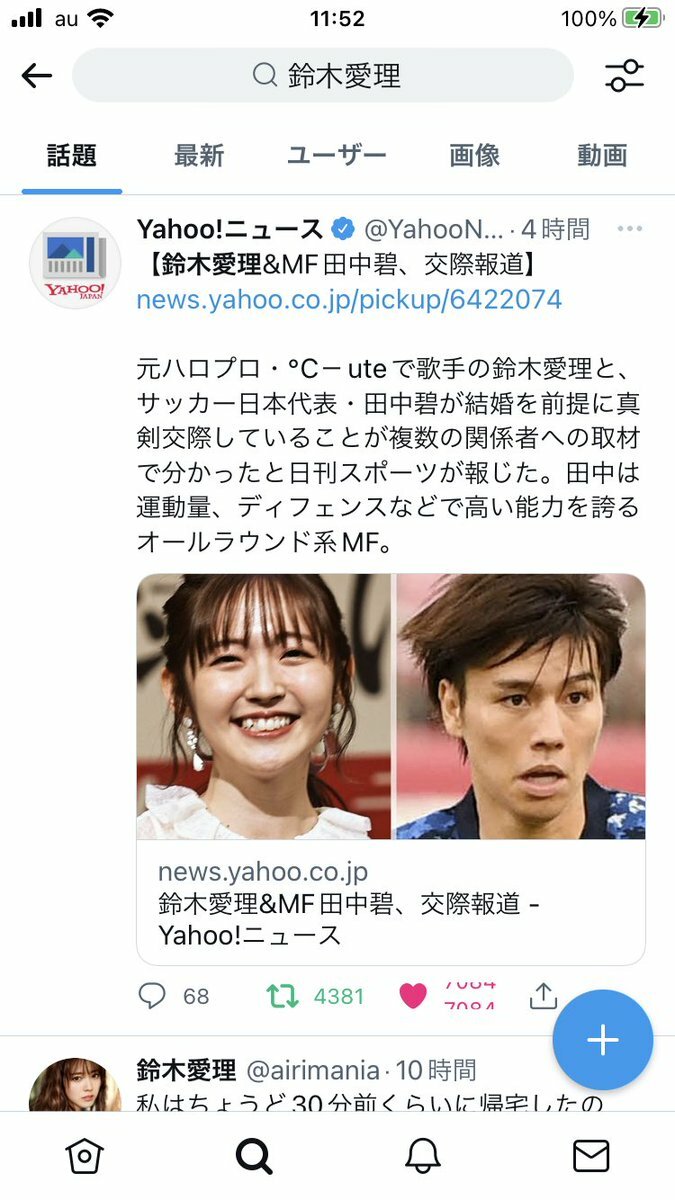Open the Messages envelope tab
Viewport: 675px width, 1200px height.
591,1156
